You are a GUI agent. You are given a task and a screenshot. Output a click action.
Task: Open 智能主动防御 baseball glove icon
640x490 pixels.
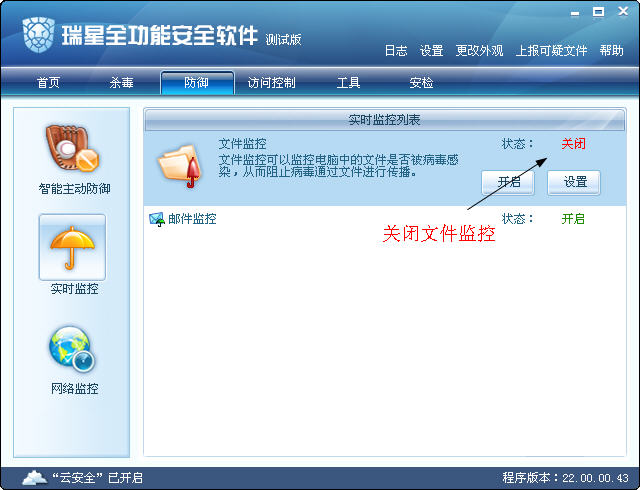72,148
